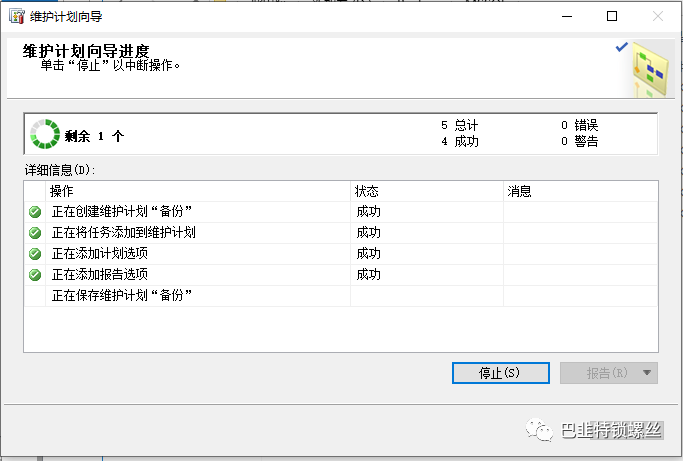
Task: Click success icon for 正在添加计划选项
Action: point(35,254)
